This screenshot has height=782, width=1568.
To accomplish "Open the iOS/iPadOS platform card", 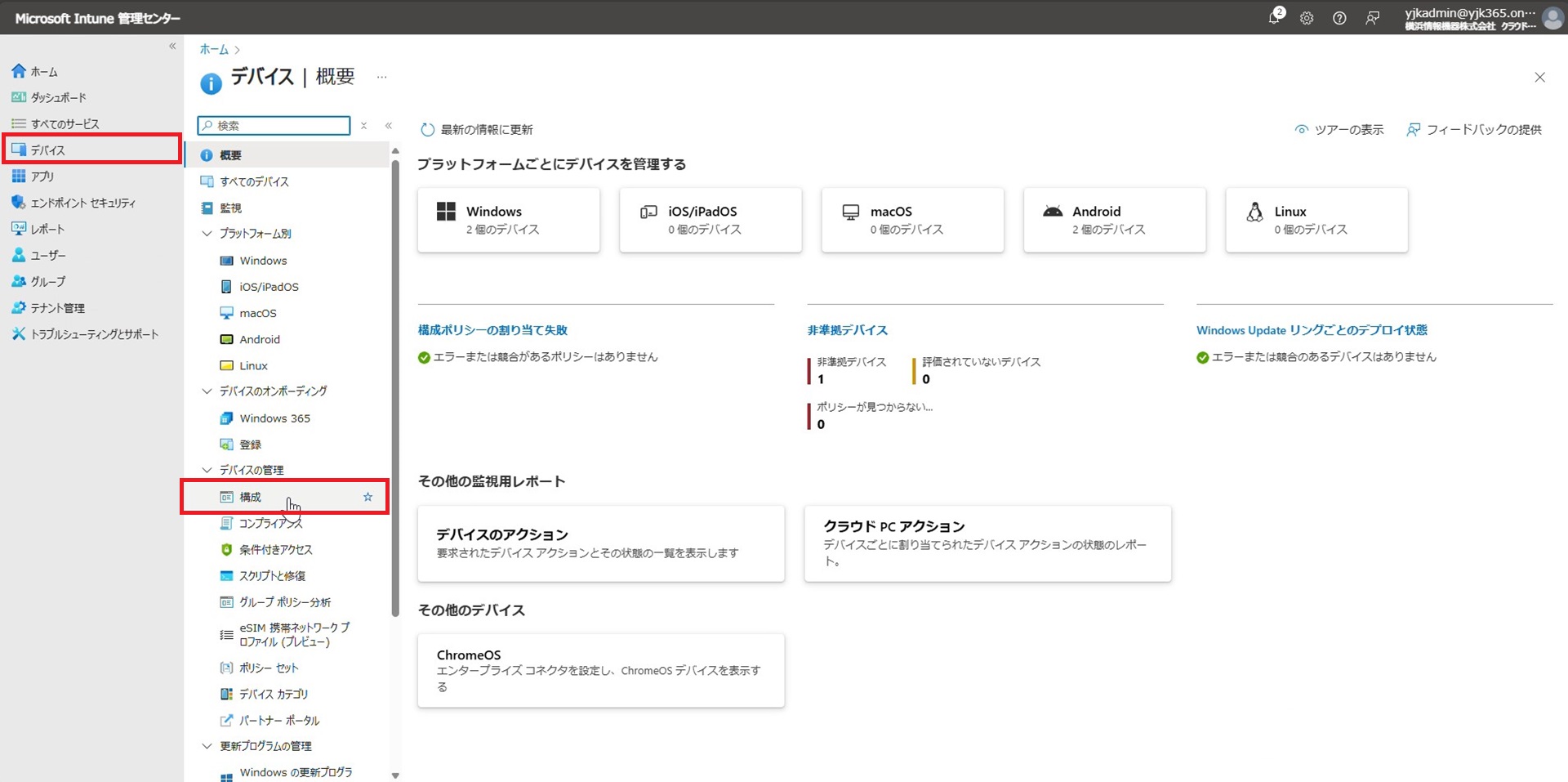I will pos(710,220).
